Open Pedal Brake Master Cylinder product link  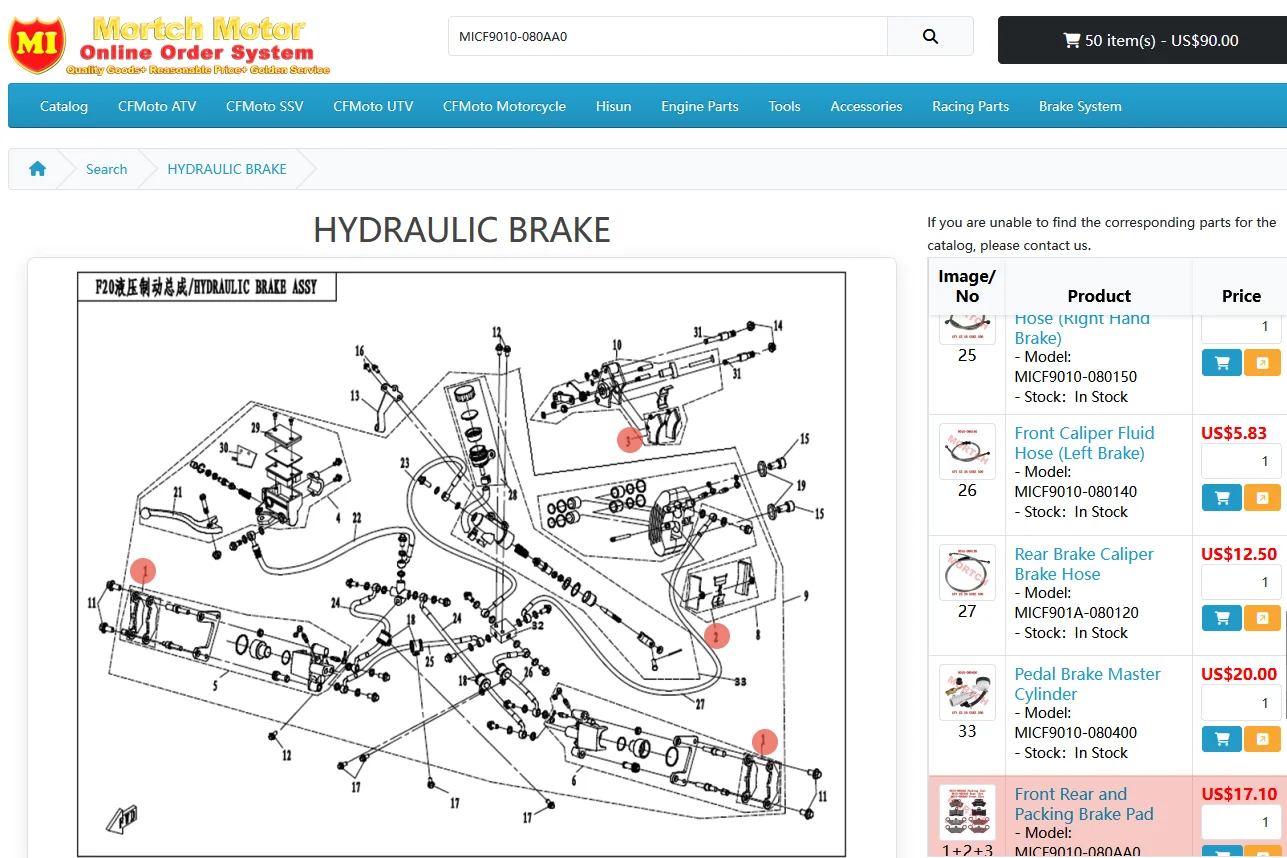coord(1087,684)
